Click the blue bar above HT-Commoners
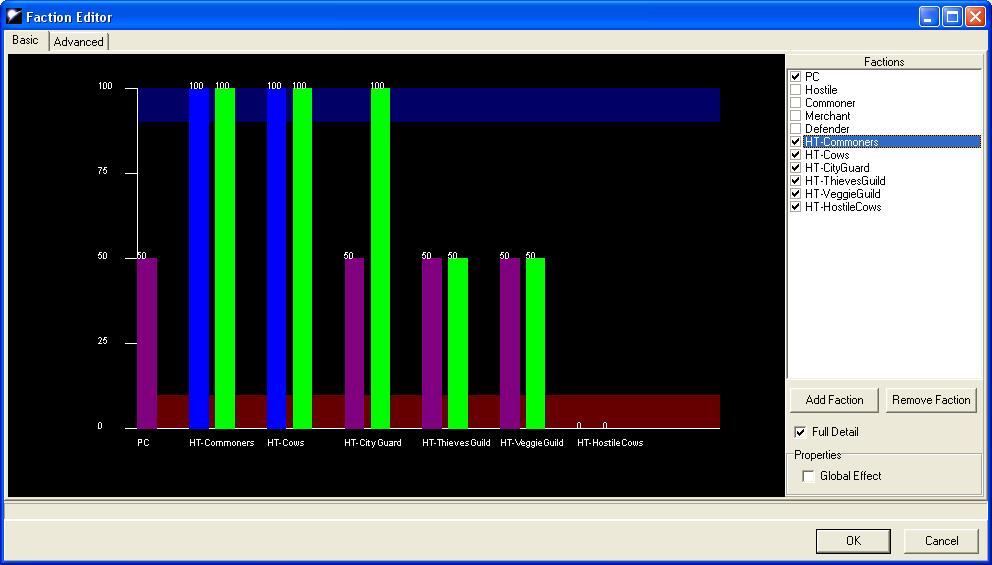The width and height of the screenshot is (992, 565). (199, 258)
